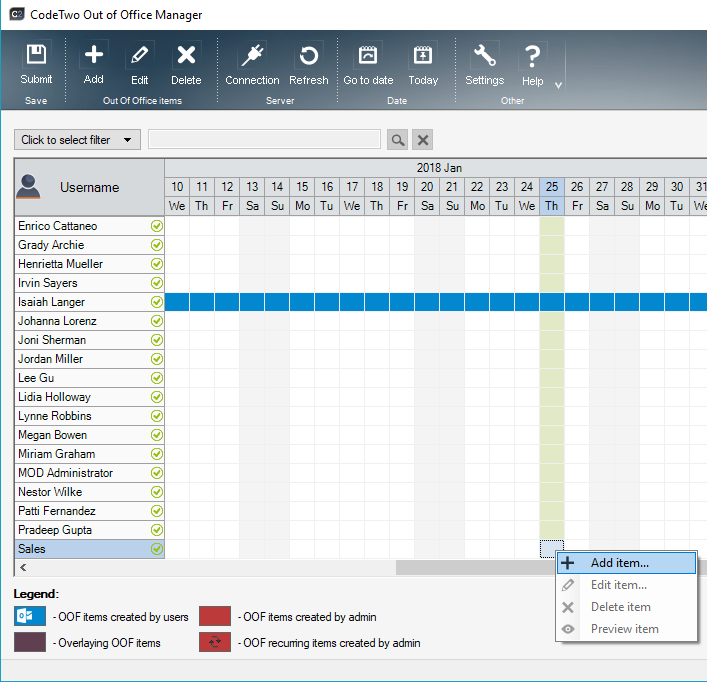This screenshot has width=707, height=682.
Task: Click green status check for Isaiah Langer
Action: coord(157,302)
